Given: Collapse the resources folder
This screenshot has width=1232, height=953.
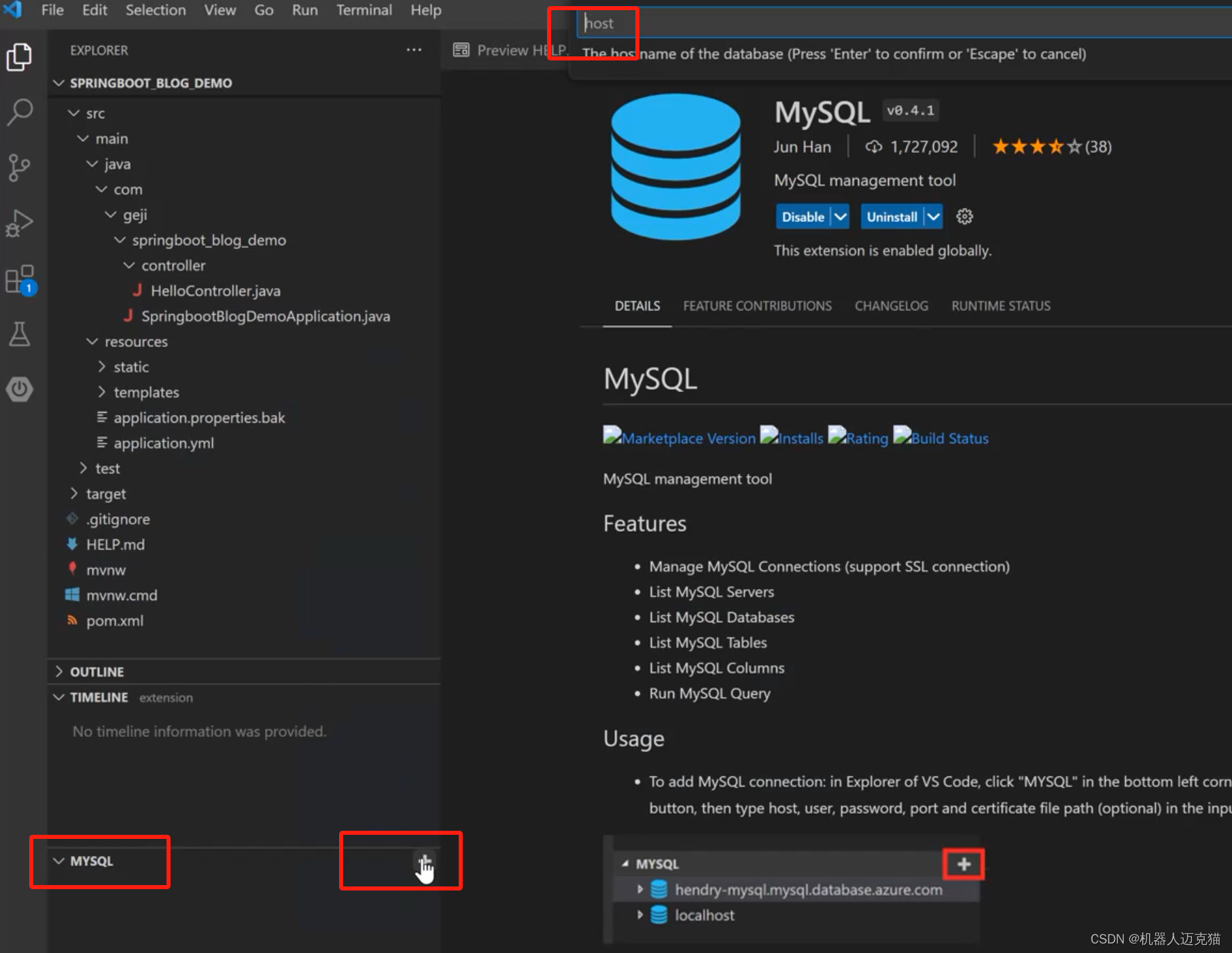Looking at the screenshot, I should point(92,342).
